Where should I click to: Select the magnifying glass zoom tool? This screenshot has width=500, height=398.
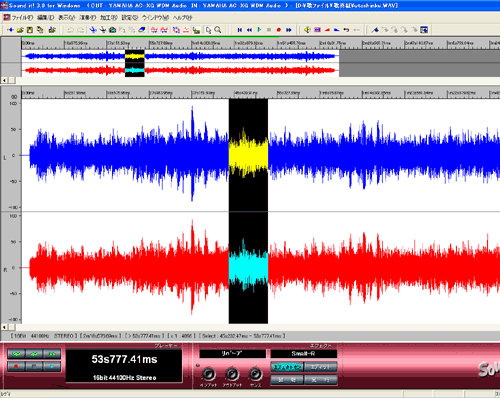click(x=218, y=30)
